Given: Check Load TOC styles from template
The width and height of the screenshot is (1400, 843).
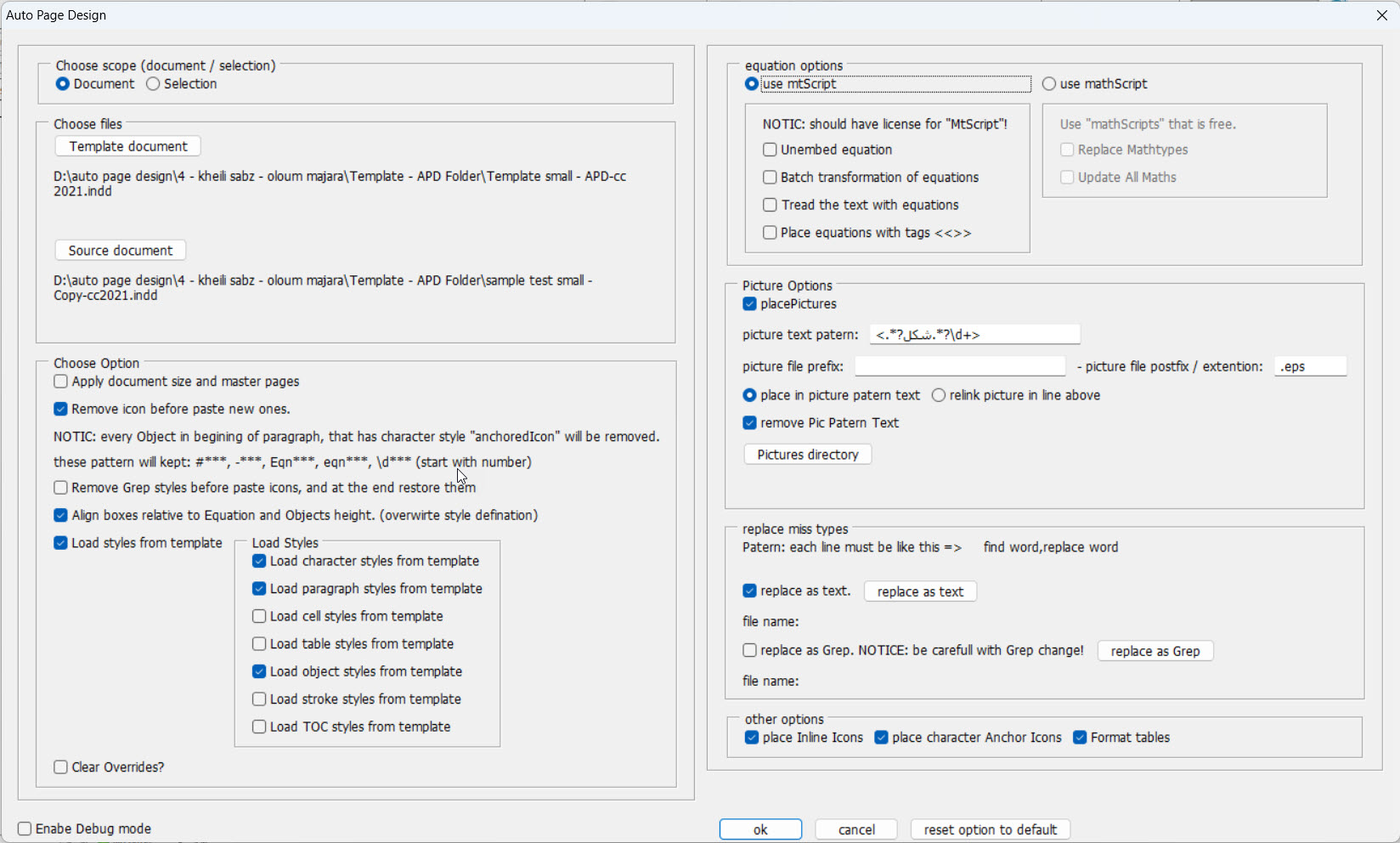Looking at the screenshot, I should tap(259, 727).
